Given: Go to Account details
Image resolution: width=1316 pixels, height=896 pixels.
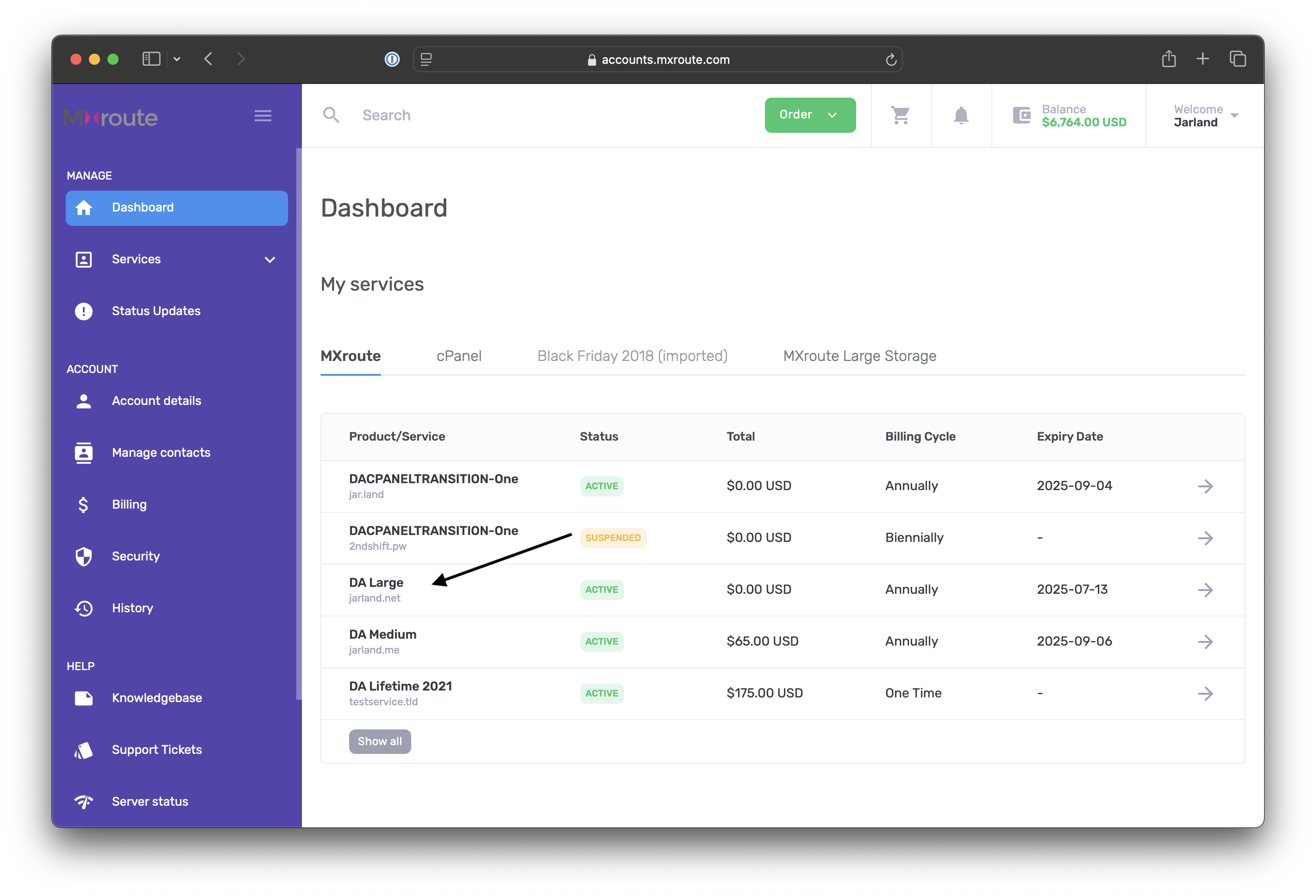Looking at the screenshot, I should [x=157, y=401].
